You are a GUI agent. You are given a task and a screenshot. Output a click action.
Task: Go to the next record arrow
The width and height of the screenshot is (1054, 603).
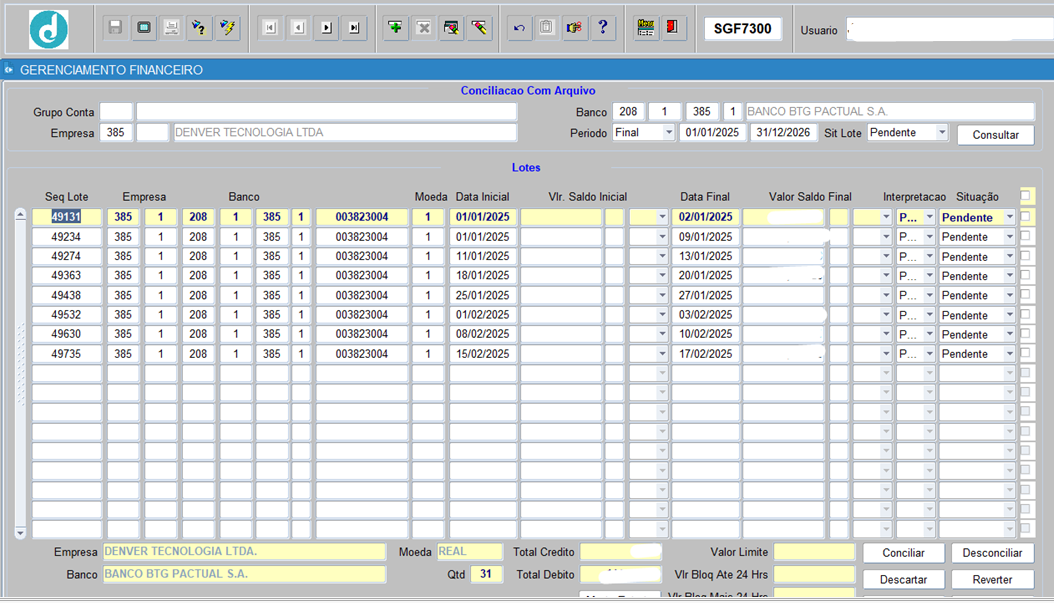327,28
